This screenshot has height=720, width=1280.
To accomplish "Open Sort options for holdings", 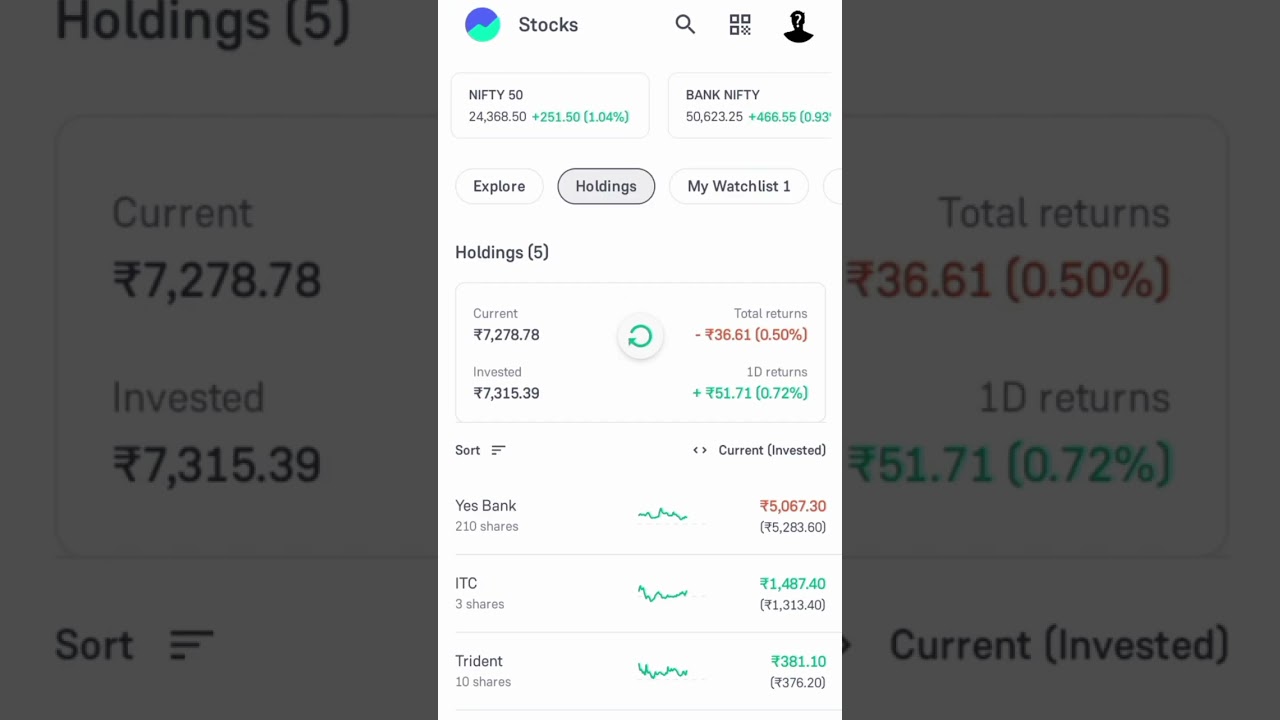I will click(x=468, y=450).
